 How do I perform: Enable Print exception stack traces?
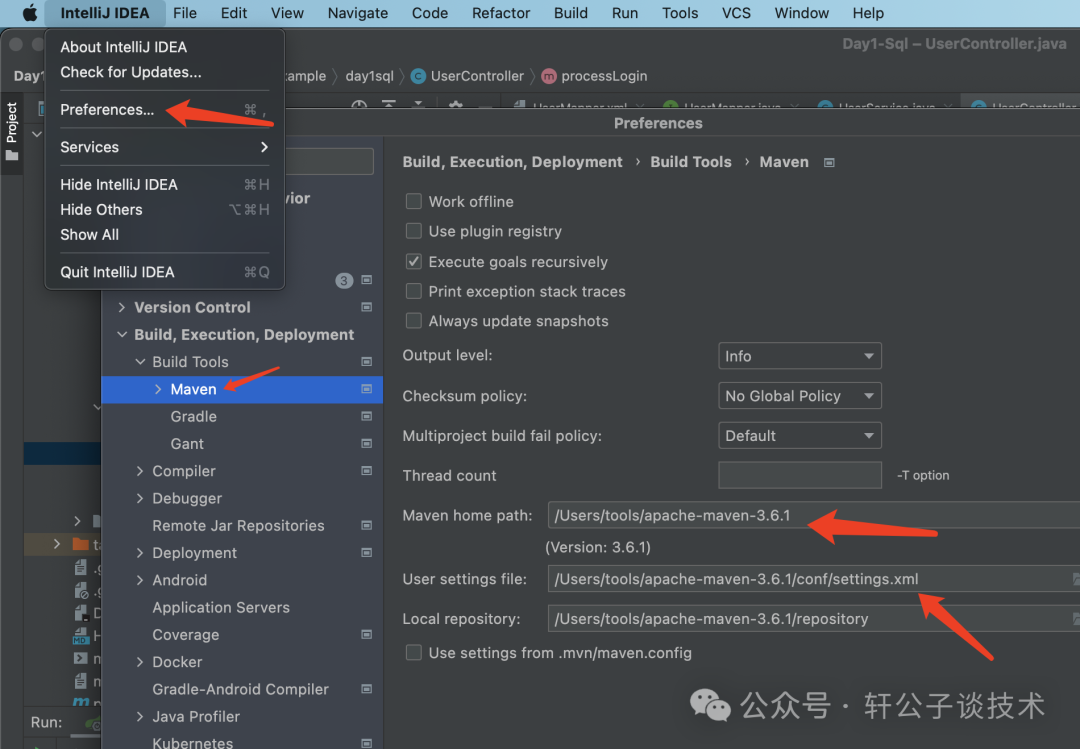413,291
